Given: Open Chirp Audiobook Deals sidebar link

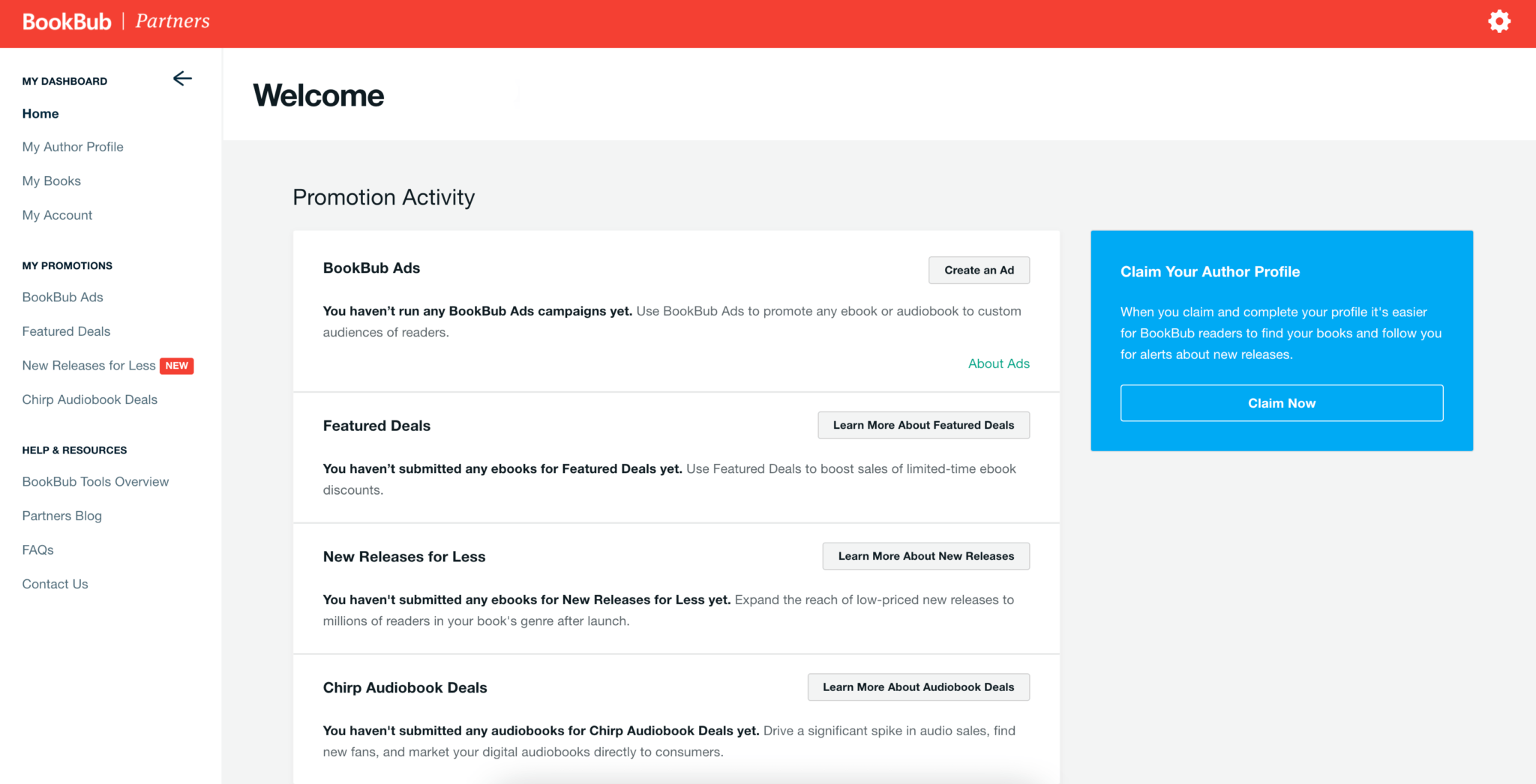Looking at the screenshot, I should click(89, 399).
